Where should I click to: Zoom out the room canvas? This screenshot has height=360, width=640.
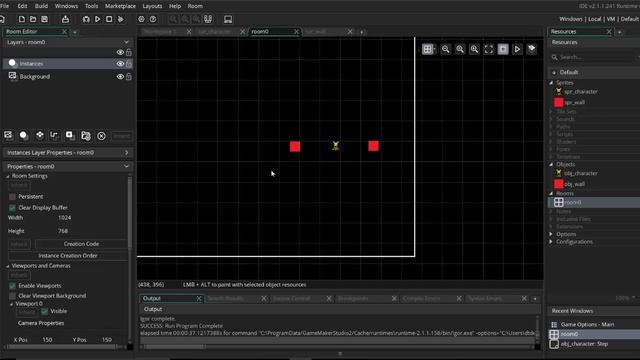[445, 49]
